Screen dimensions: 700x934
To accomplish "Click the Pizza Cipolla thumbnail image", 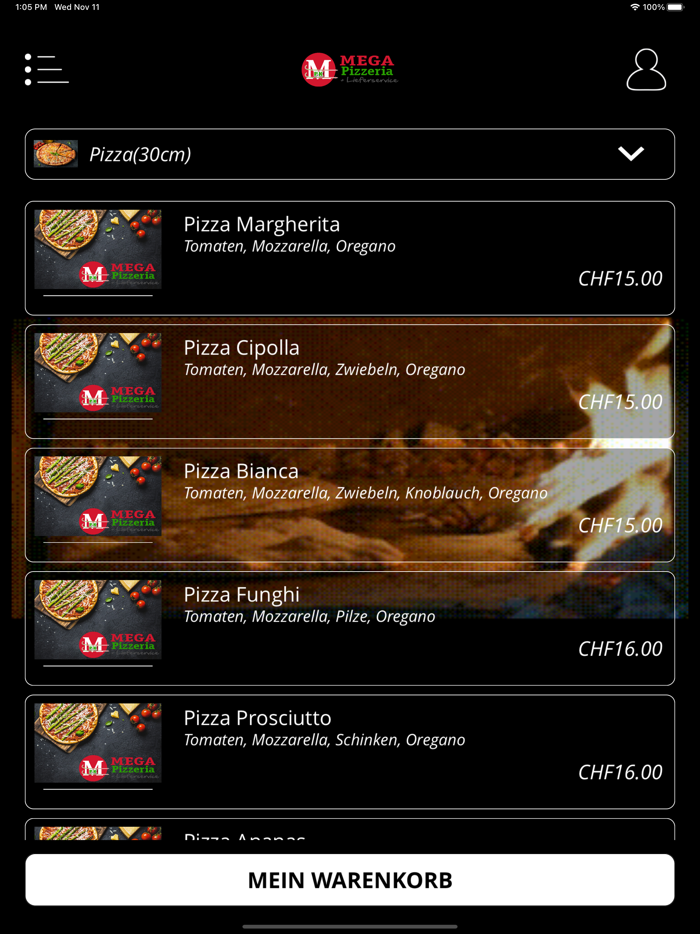I will pyautogui.click(x=98, y=372).
